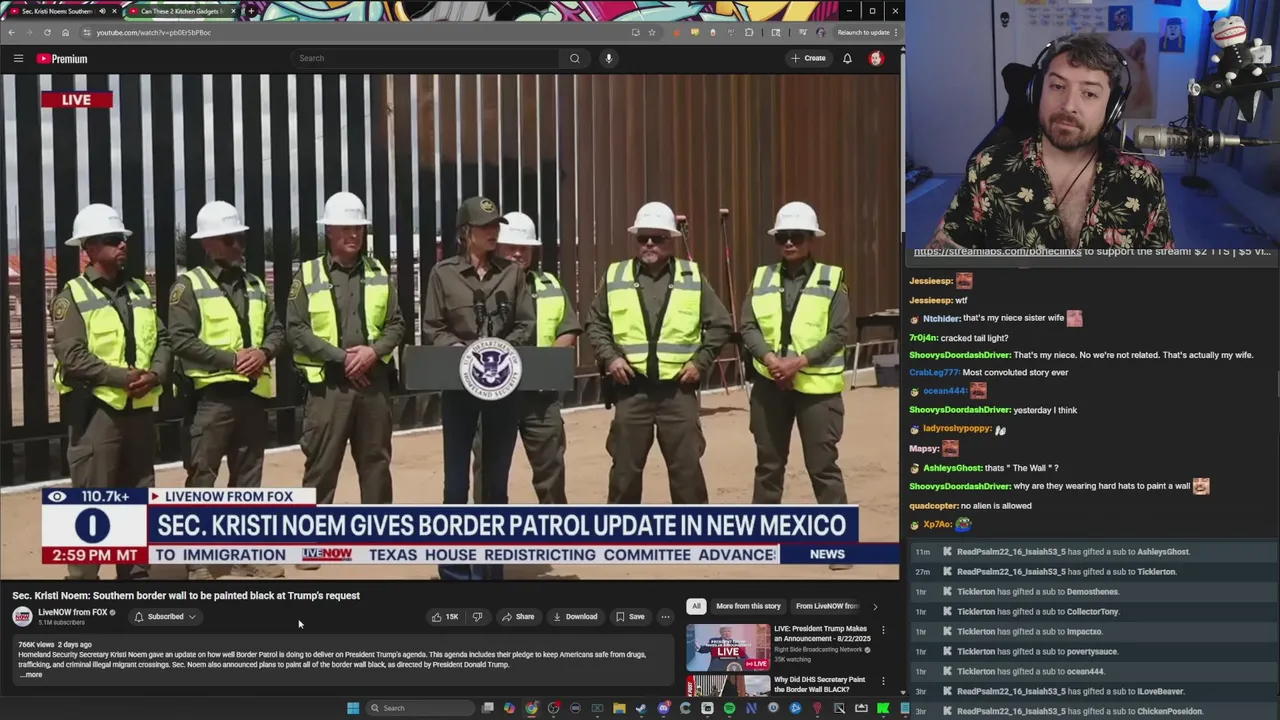Open the streamlabs.com donation link
The image size is (1280, 720).
(997, 252)
